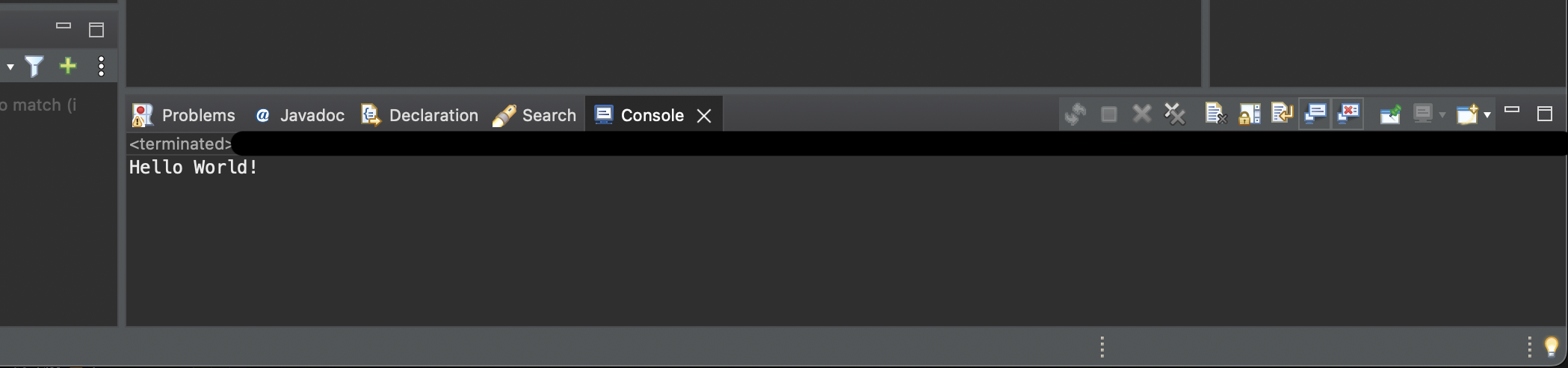
Task: Close the Console tab
Action: click(704, 115)
